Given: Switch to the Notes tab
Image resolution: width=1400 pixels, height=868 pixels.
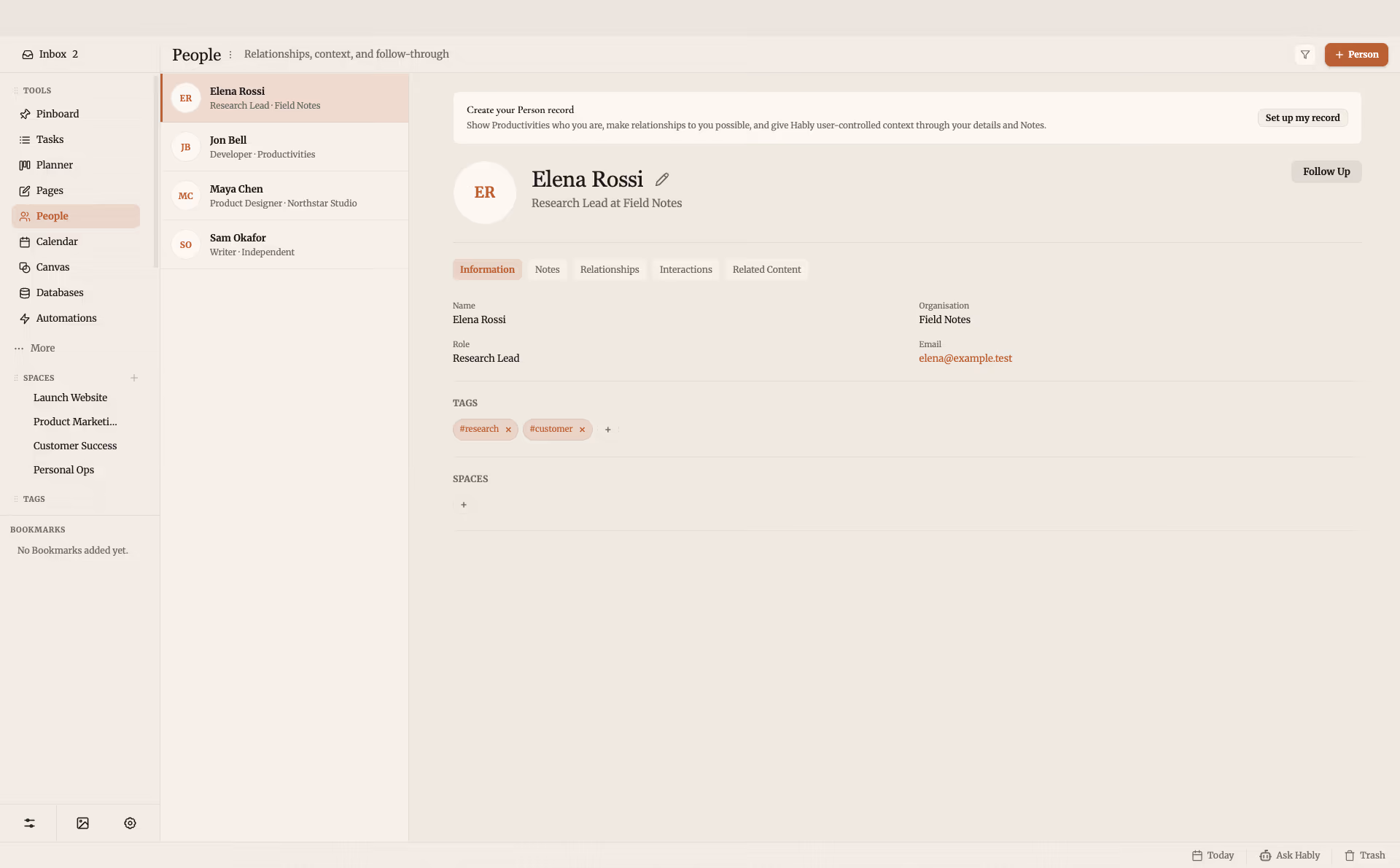Looking at the screenshot, I should (x=547, y=270).
